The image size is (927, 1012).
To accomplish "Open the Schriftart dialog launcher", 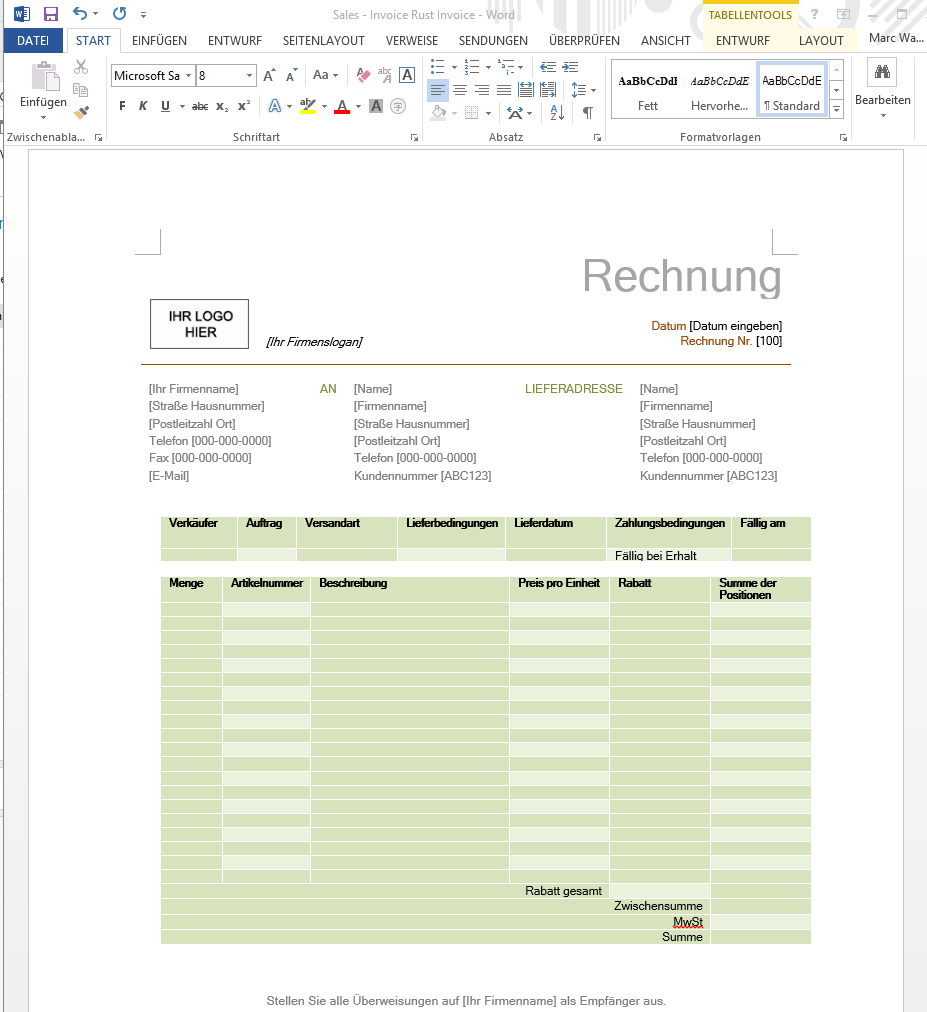I will click(414, 137).
